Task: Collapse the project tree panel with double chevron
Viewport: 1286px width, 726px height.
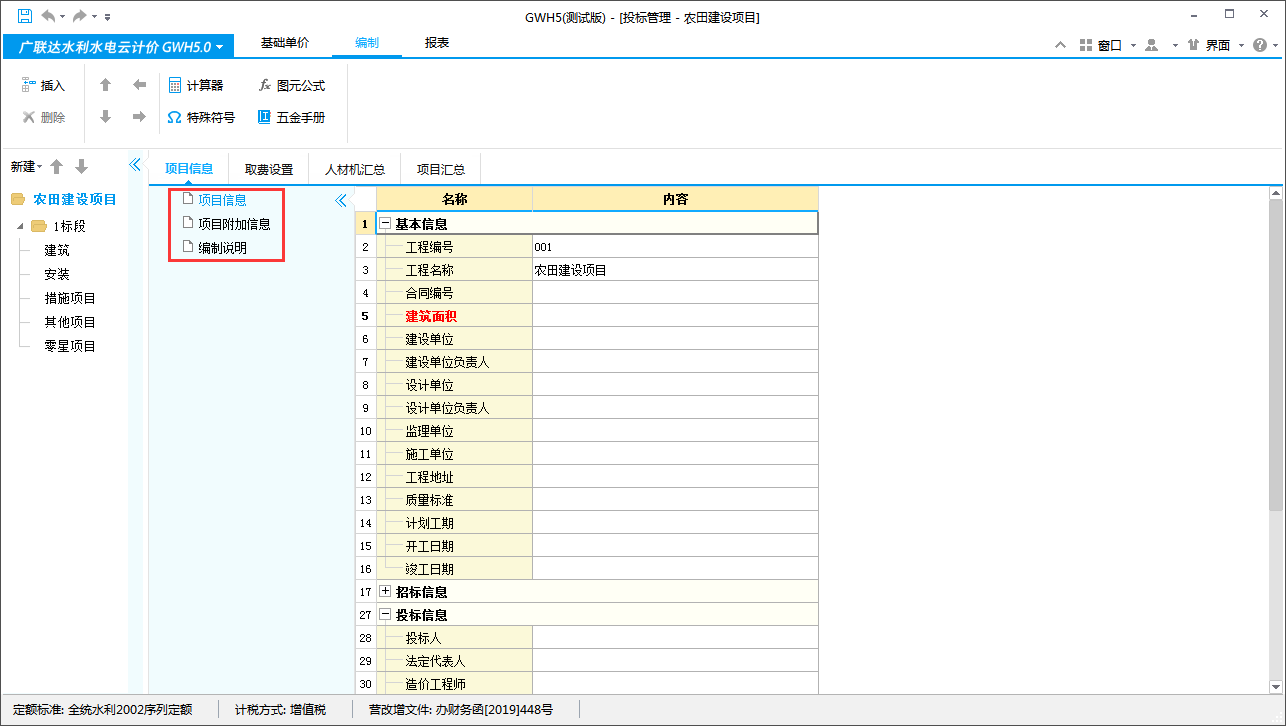Action: [136, 165]
